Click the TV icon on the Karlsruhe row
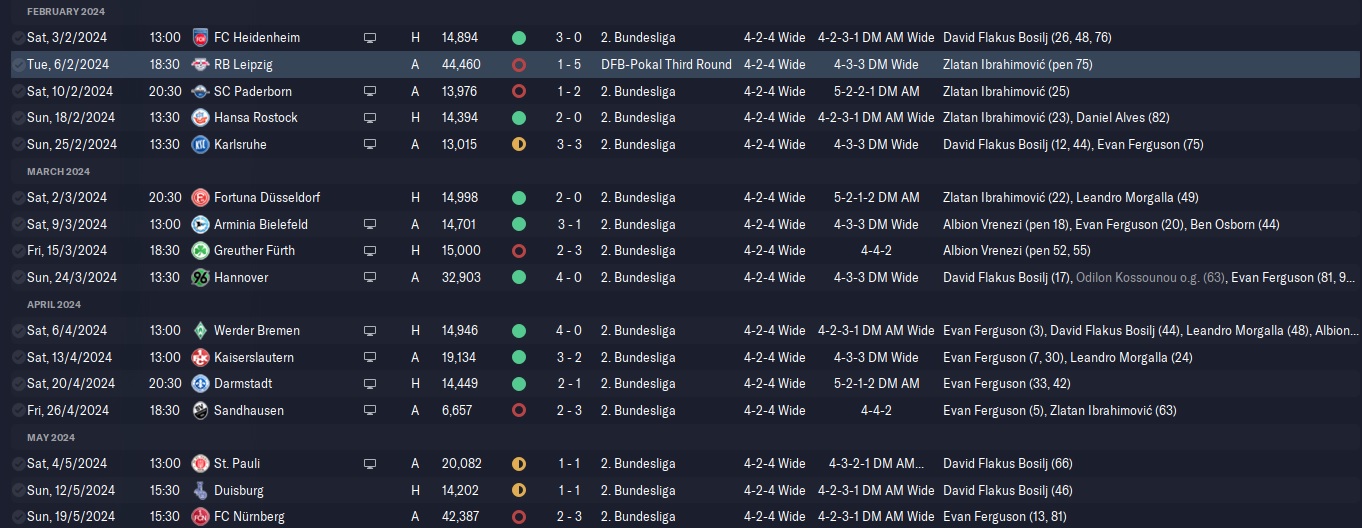Viewport: 1362px width, 528px height. (x=370, y=145)
